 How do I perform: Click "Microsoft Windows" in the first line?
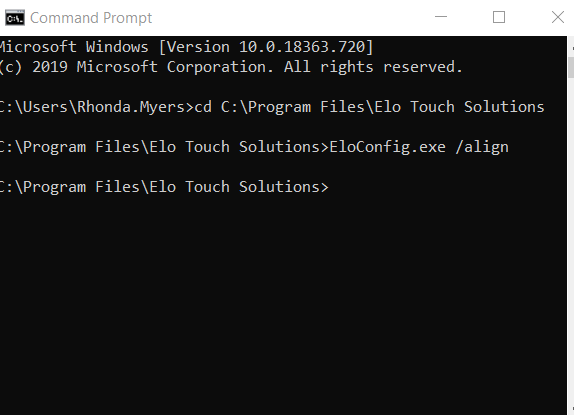[74, 47]
